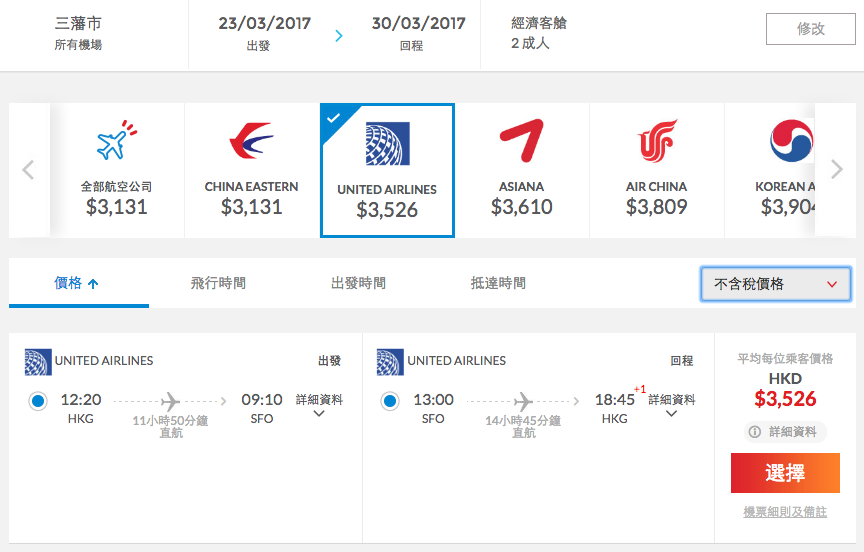Image resolution: width=864 pixels, height=552 pixels.
Task: Click 全部航空公司 price $3,131
Action: pyautogui.click(x=116, y=207)
